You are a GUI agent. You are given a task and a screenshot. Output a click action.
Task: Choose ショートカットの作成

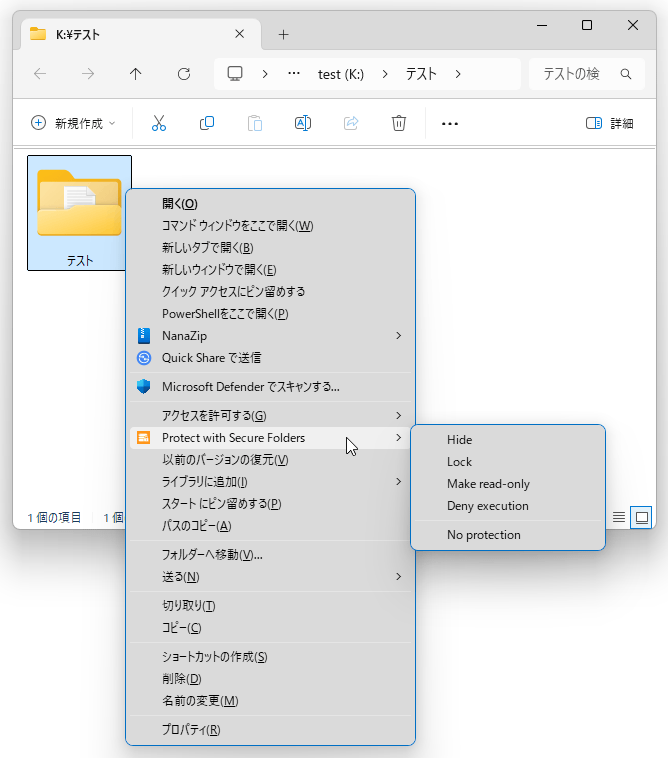270,656
